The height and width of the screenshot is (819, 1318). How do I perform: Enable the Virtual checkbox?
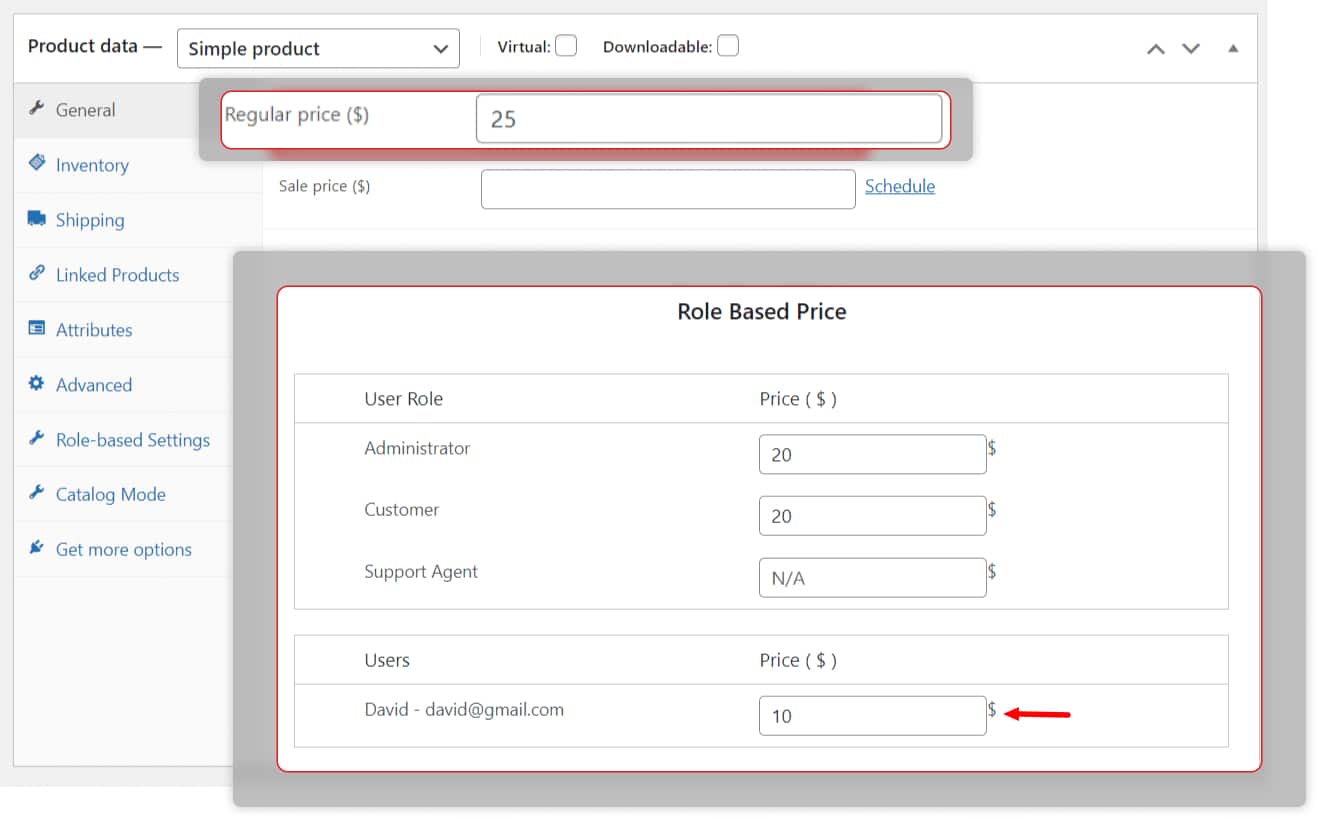pos(566,46)
